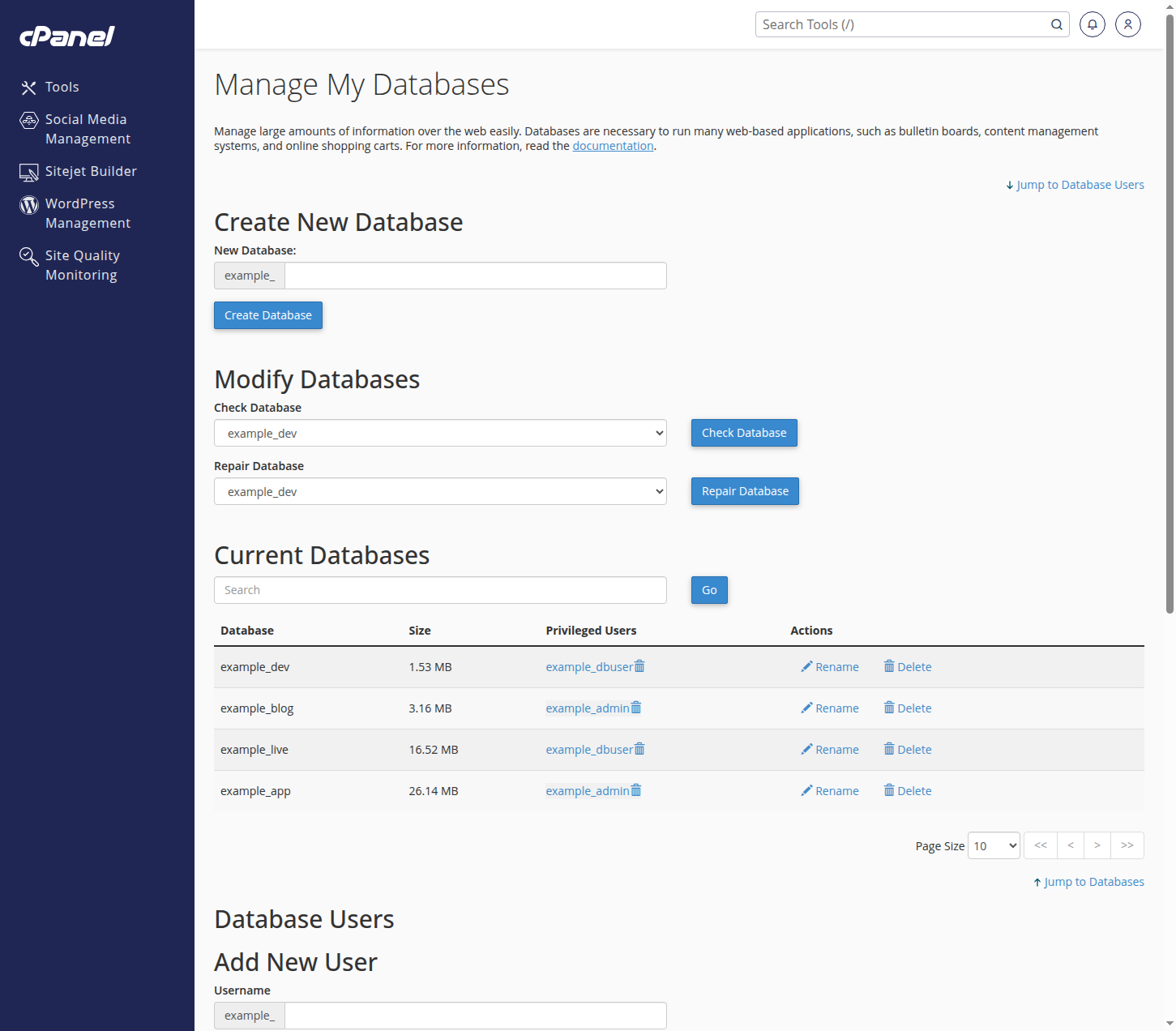
Task: Click the Database column header
Action: 247,631
